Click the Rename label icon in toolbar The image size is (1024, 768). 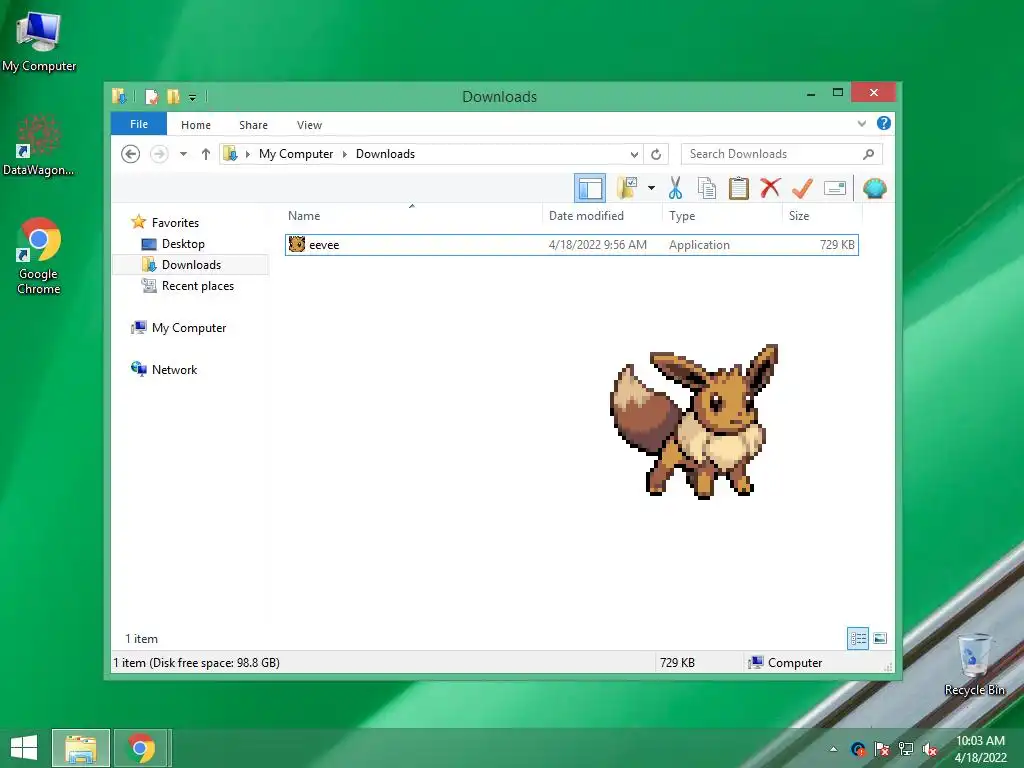pyautogui.click(x=835, y=188)
